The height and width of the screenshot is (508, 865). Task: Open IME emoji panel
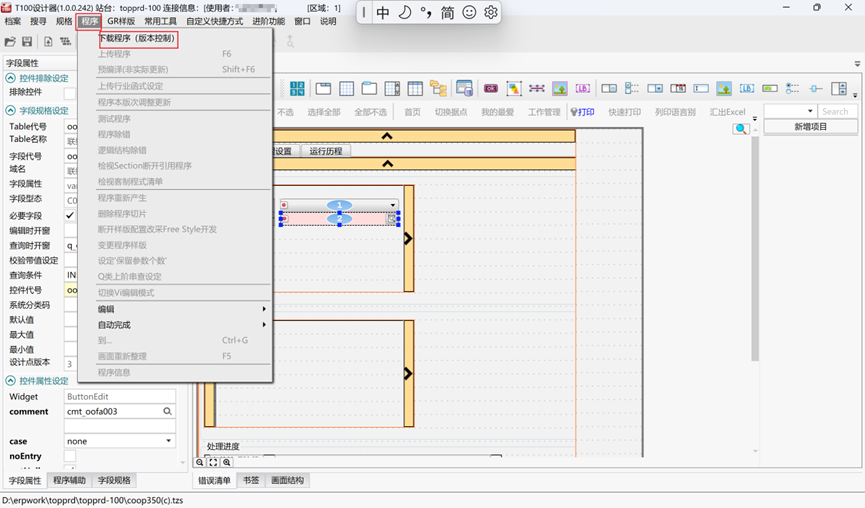tap(469, 12)
